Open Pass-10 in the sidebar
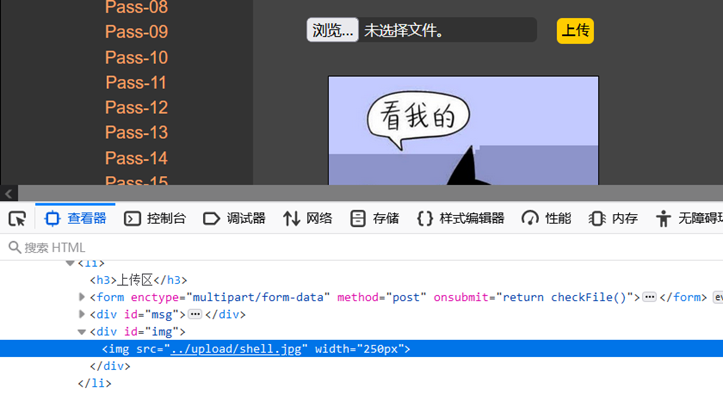The image size is (723, 394). 136,58
